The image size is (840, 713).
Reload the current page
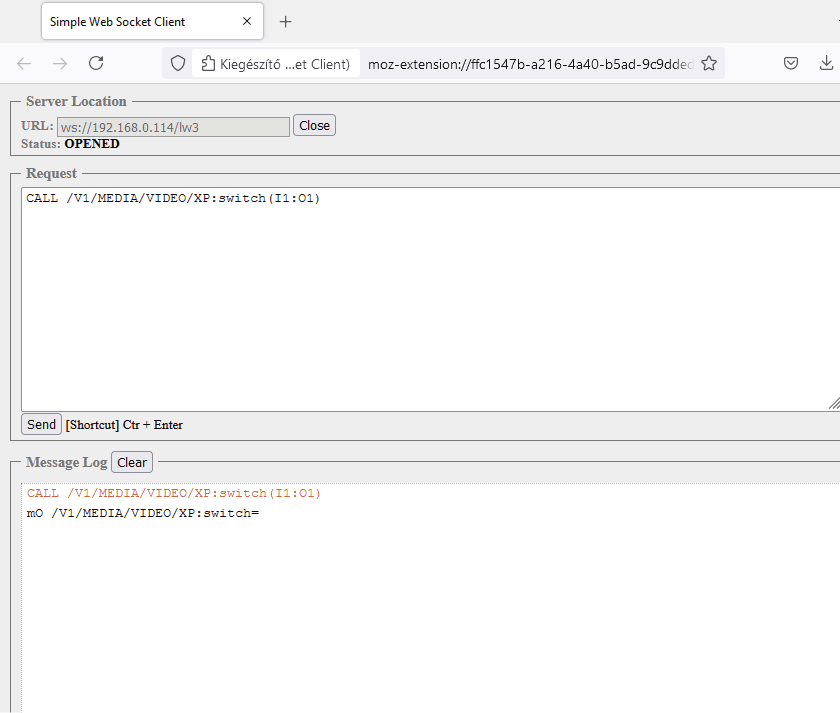[x=96, y=63]
